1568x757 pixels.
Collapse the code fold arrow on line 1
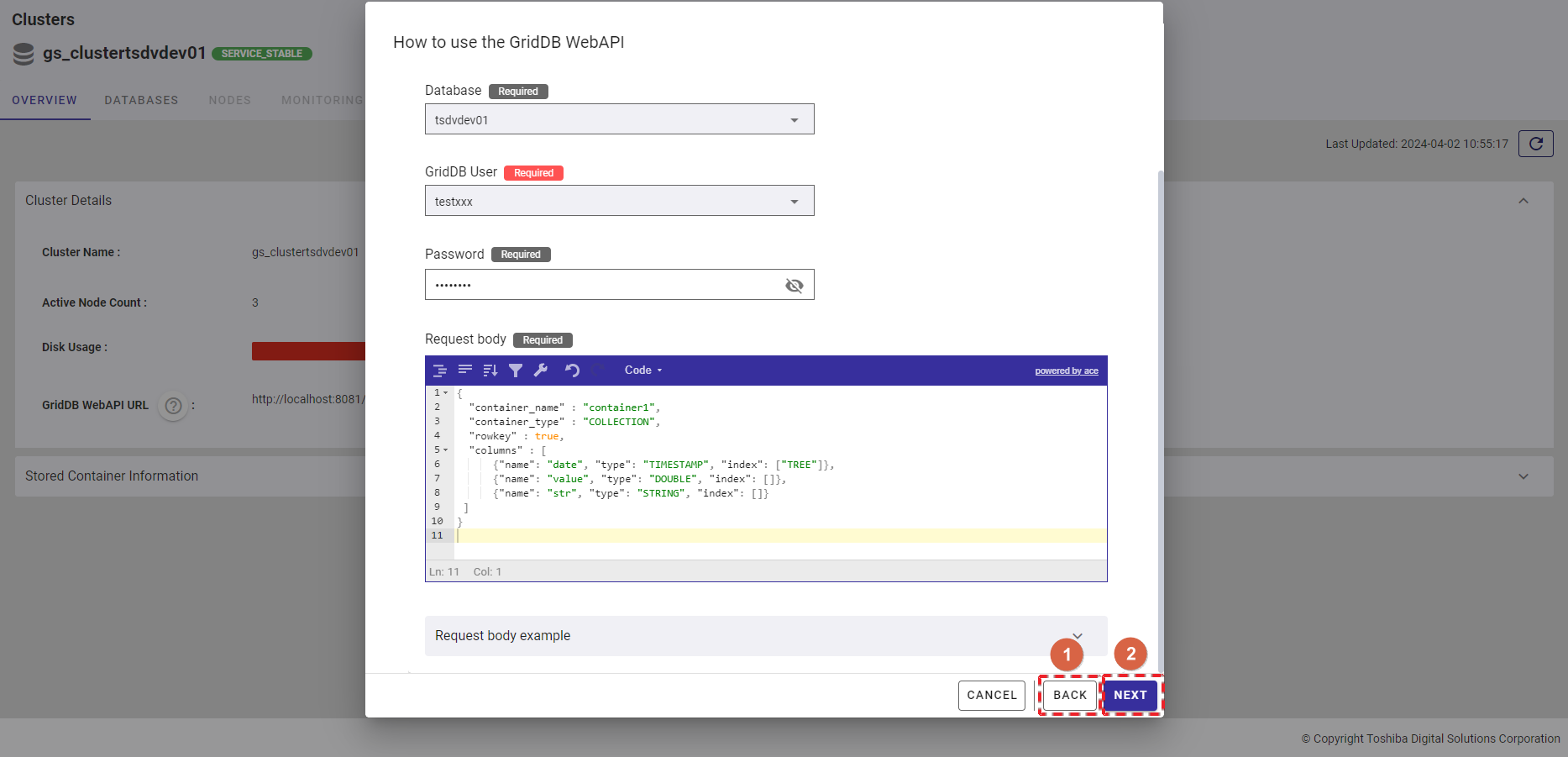tap(446, 393)
